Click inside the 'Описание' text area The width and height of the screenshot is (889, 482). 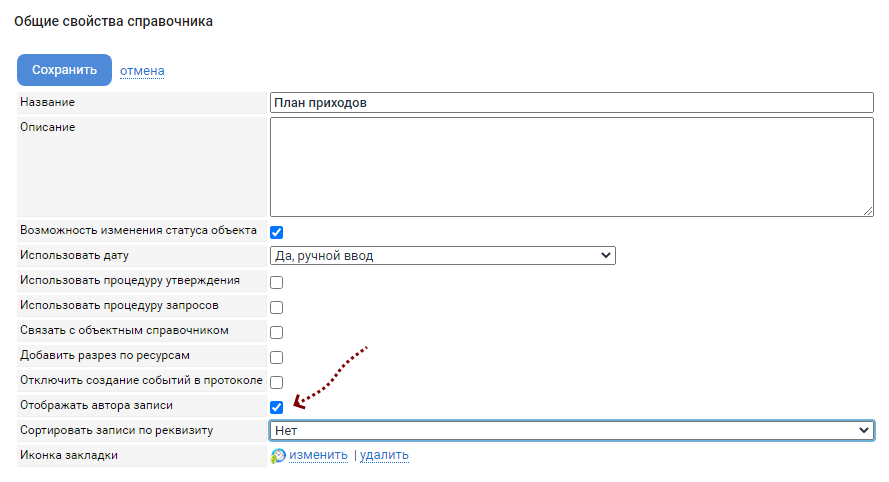coord(571,166)
